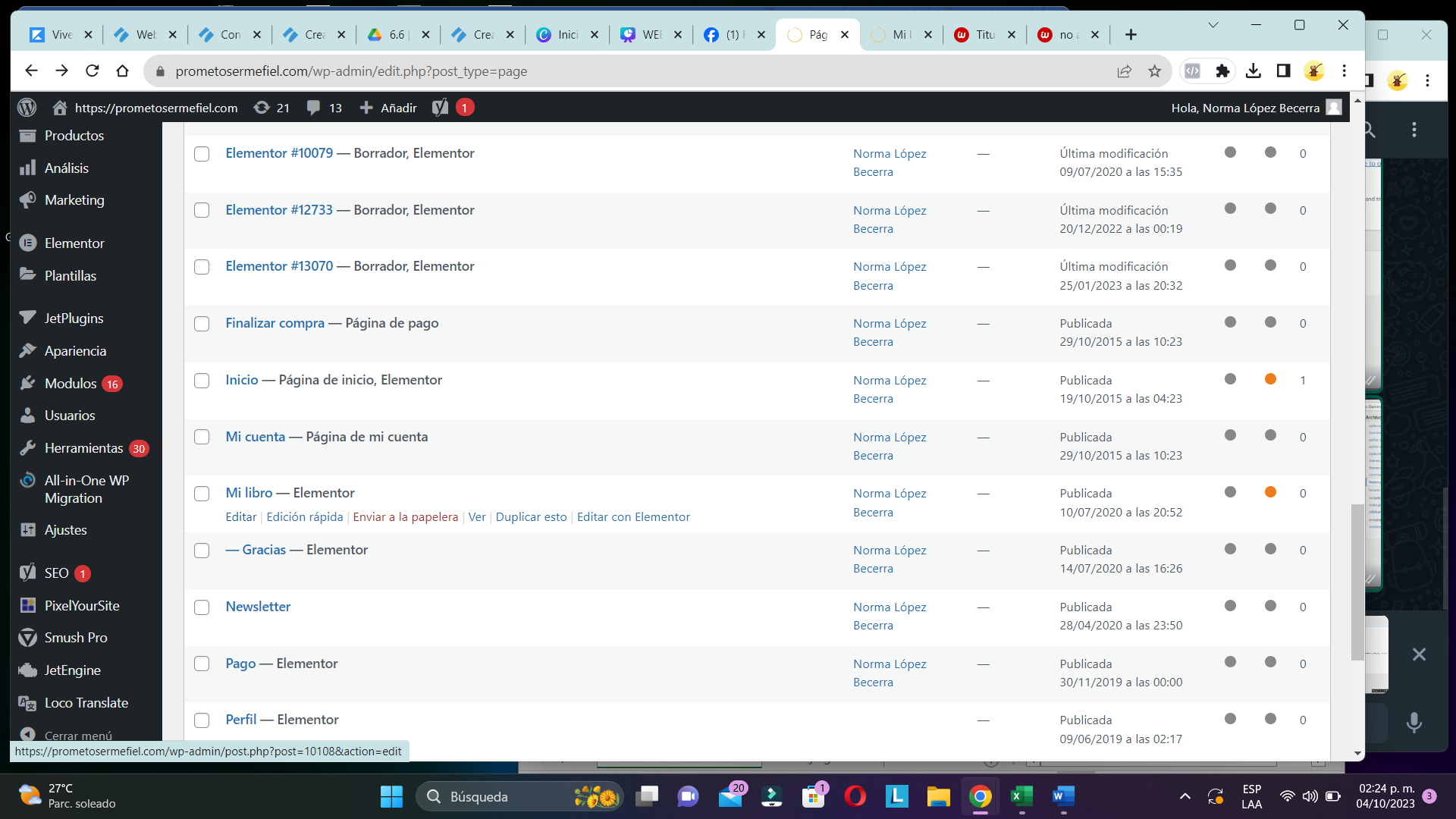Viewport: 1456px width, 819px height.
Task: Open Plantillas sidebar menu
Action: coord(71,276)
